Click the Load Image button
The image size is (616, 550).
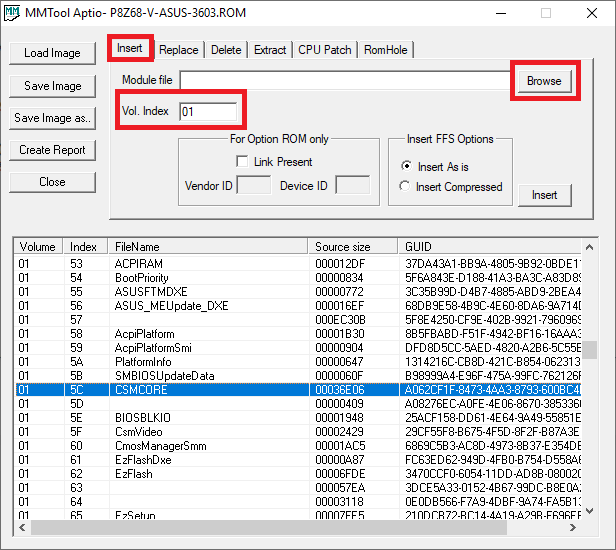52,53
